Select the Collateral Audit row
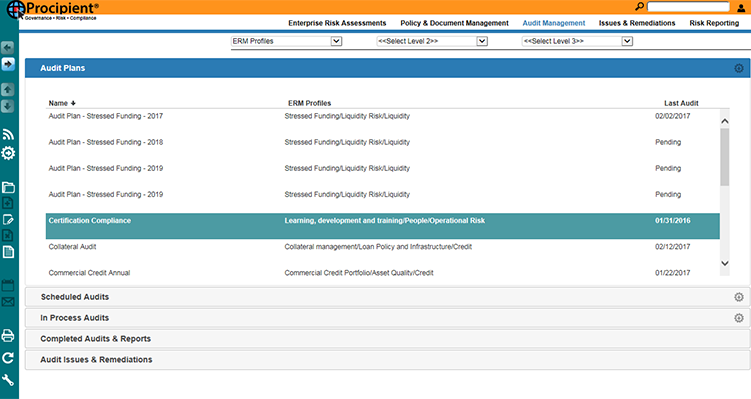Viewport: 751px width, 399px height. (x=383, y=252)
